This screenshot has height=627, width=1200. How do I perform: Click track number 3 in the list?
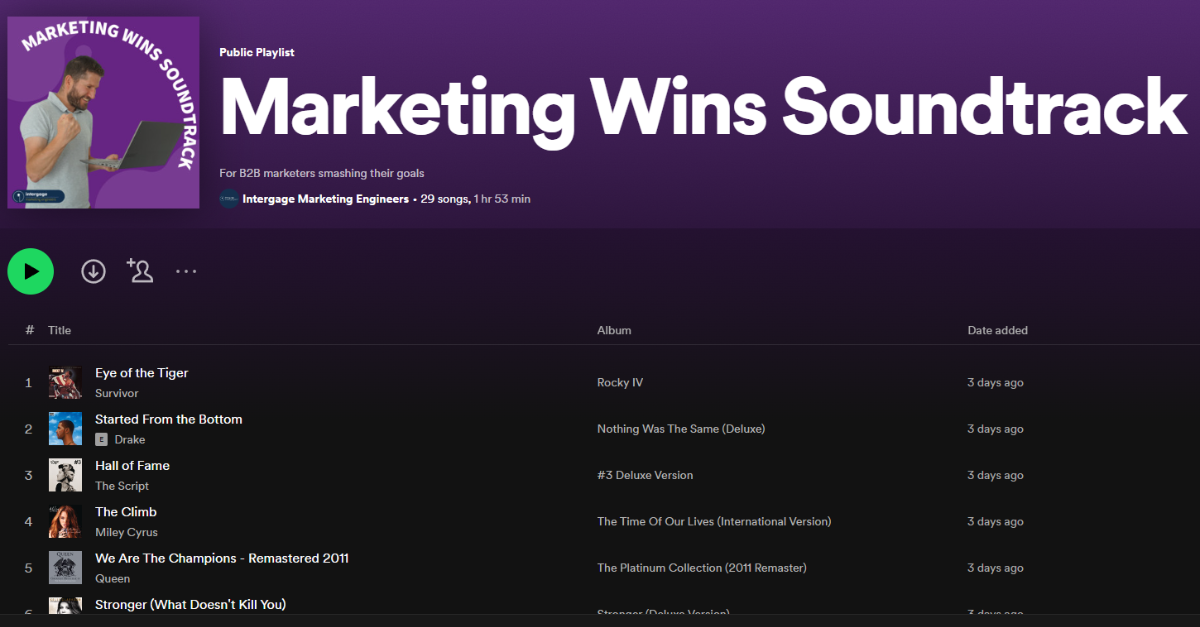tap(28, 475)
